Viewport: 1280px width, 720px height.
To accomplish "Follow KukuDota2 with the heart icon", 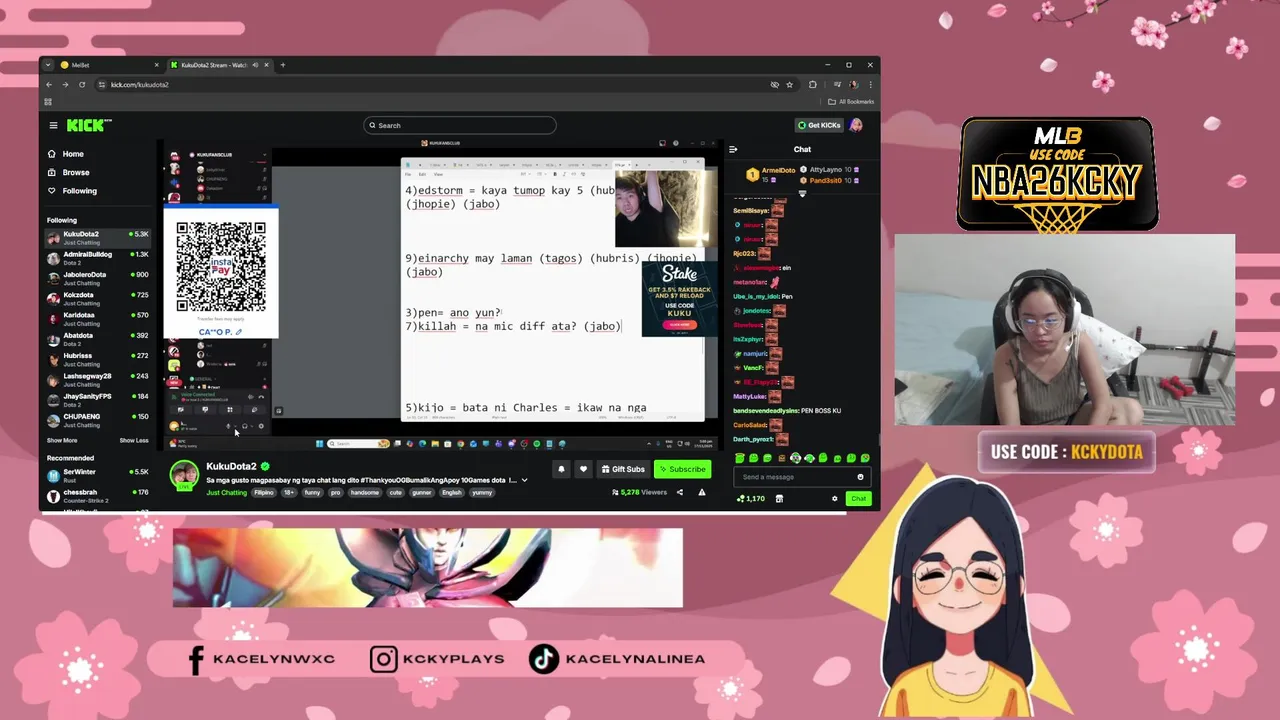I will pyautogui.click(x=583, y=469).
